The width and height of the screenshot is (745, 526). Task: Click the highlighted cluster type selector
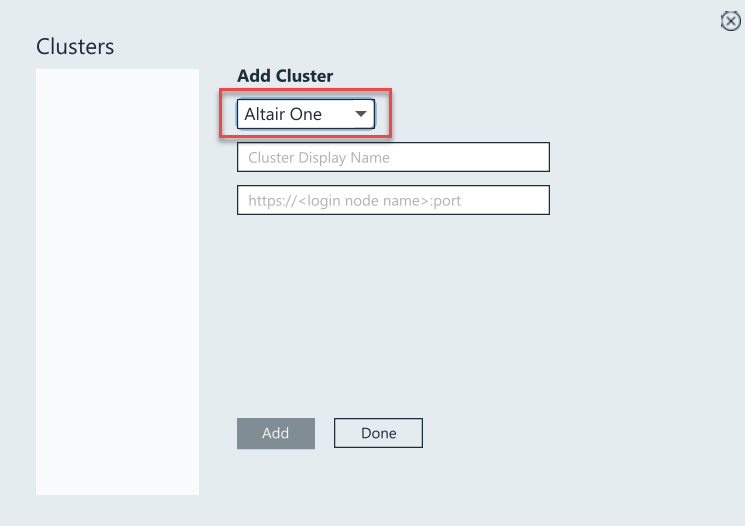[305, 114]
